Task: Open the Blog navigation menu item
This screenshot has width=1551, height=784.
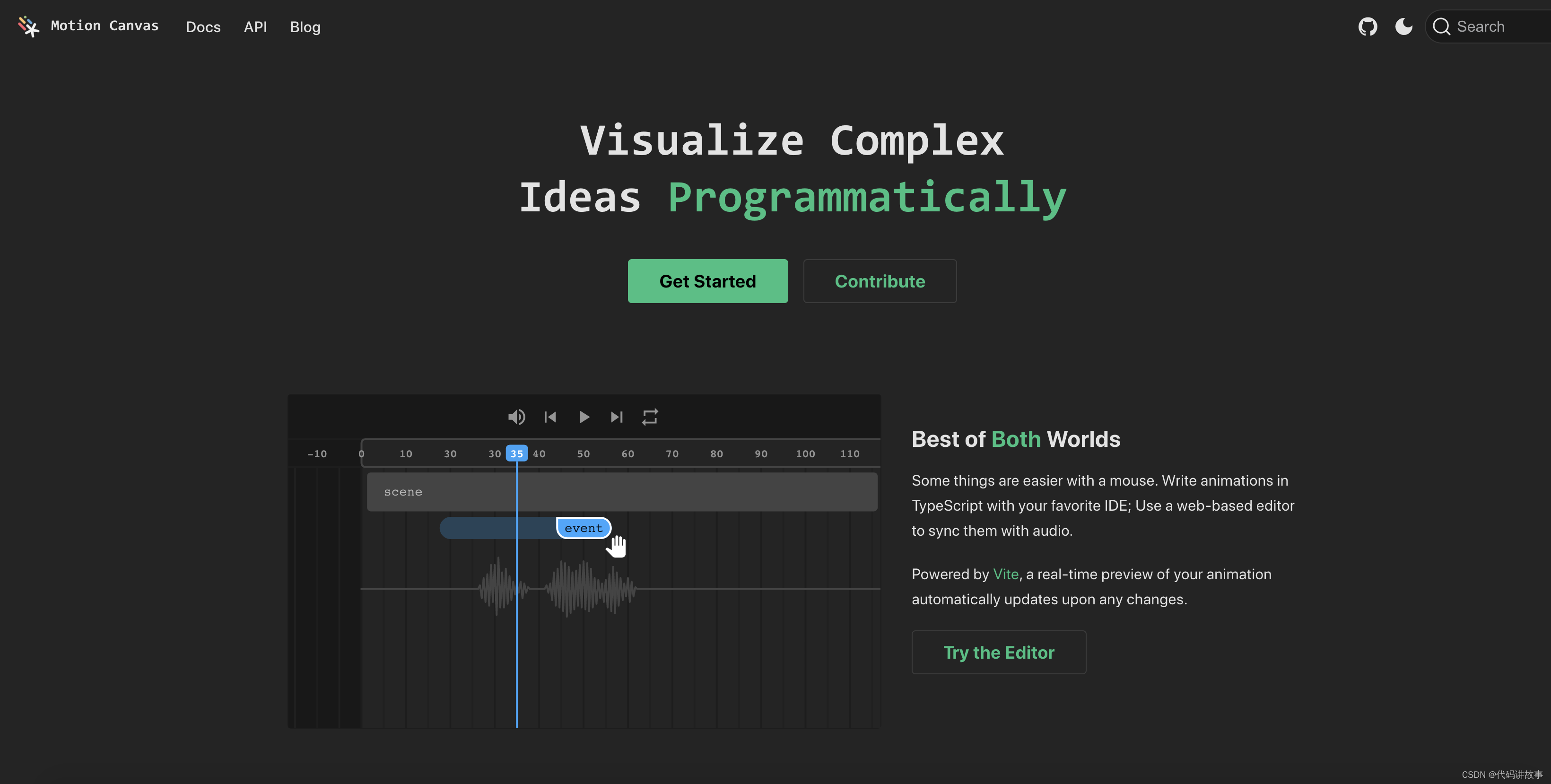Action: click(x=305, y=26)
